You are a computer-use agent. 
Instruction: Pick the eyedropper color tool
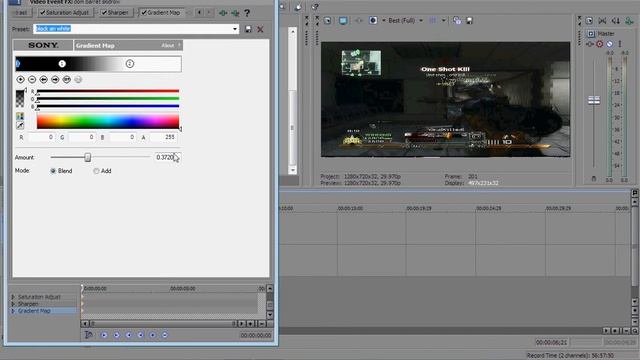tap(20, 125)
